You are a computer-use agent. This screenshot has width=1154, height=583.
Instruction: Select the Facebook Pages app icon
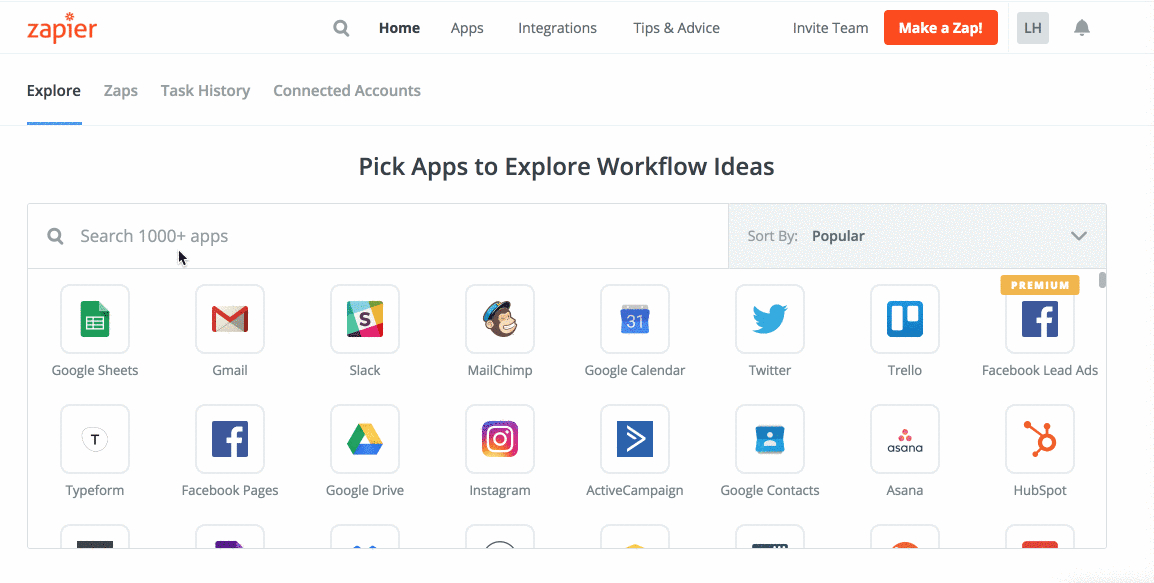click(x=230, y=439)
